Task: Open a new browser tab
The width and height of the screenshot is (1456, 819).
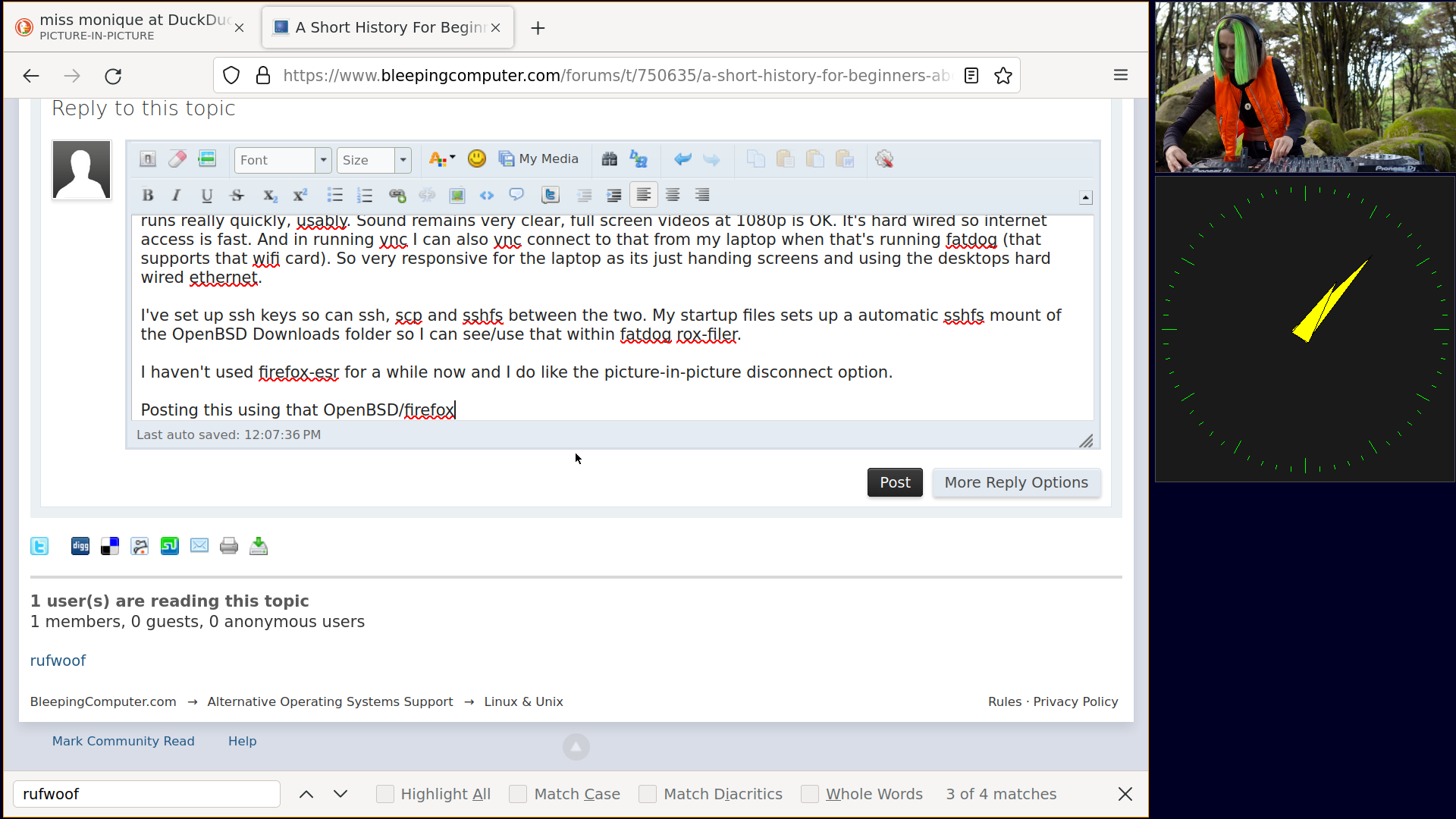Action: coord(538,28)
